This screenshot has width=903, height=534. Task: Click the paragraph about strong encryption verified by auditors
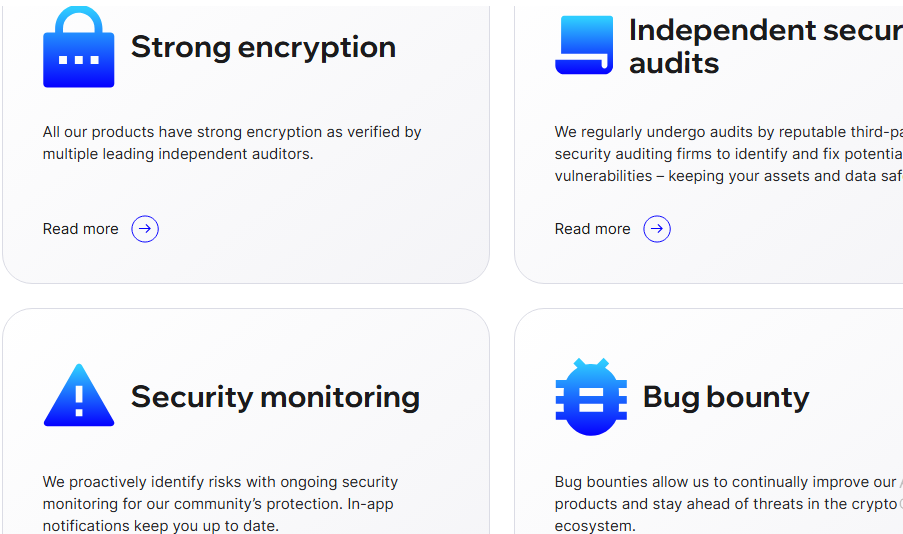click(x=231, y=143)
